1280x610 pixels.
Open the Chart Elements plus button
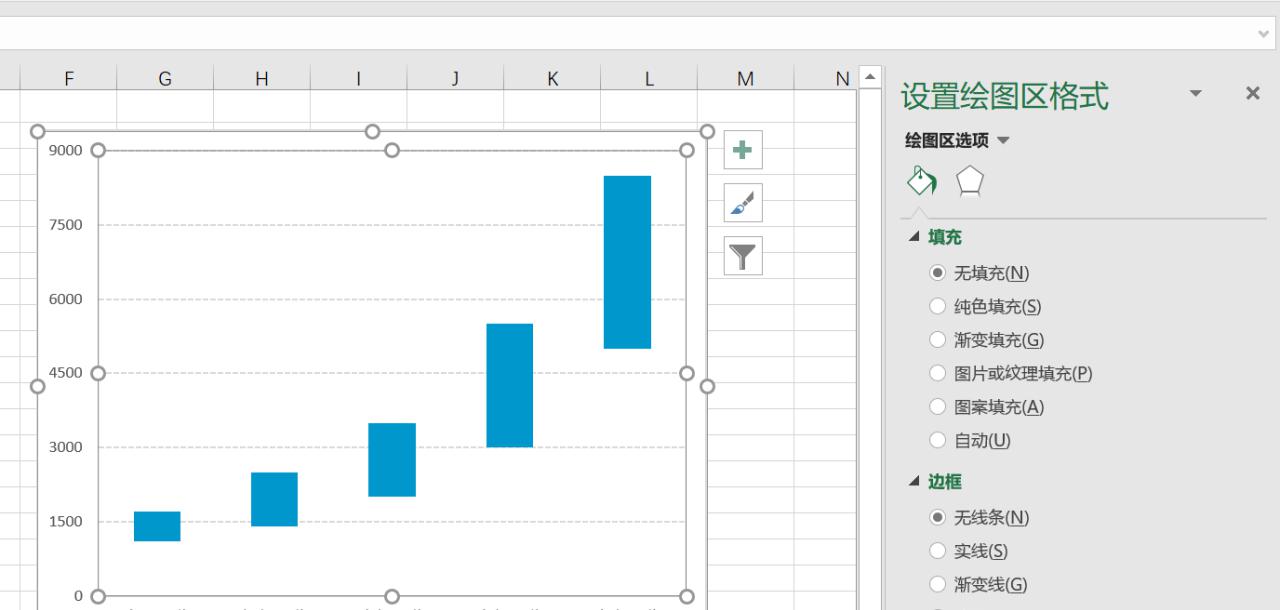(x=742, y=150)
